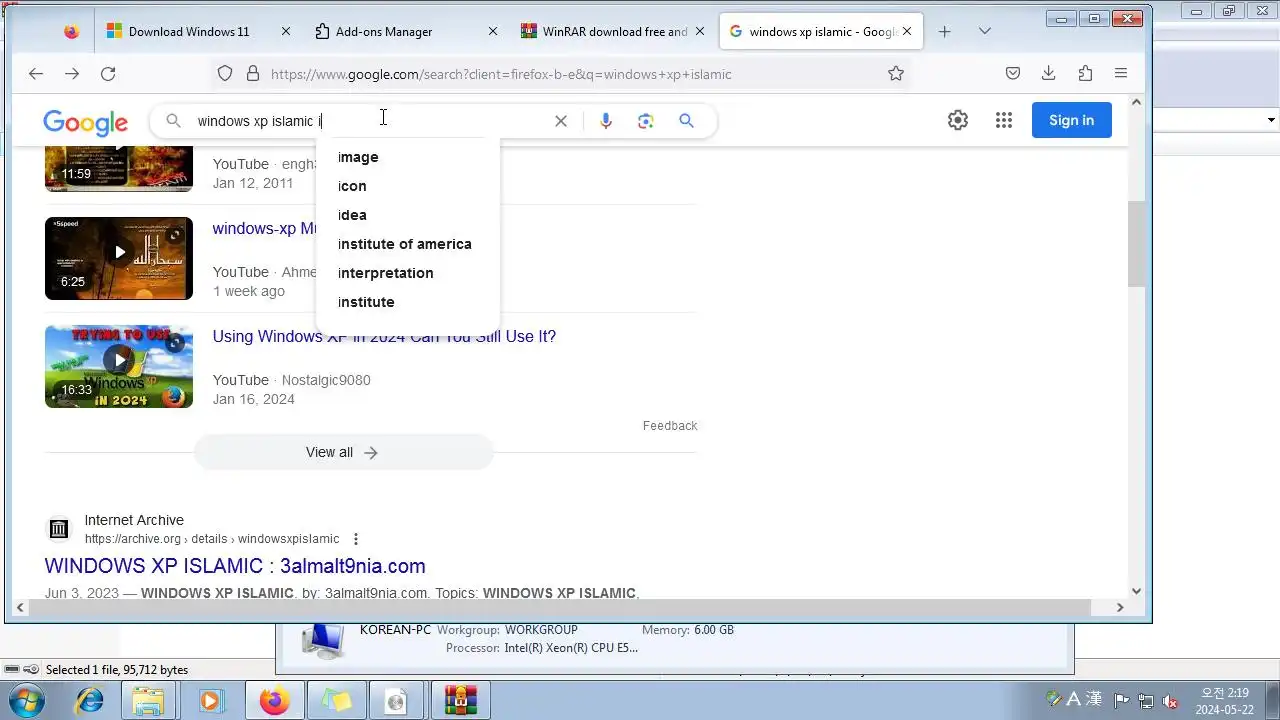Switch to the Download Windows 11 tab
Screen dimensions: 1280x720
pos(198,32)
